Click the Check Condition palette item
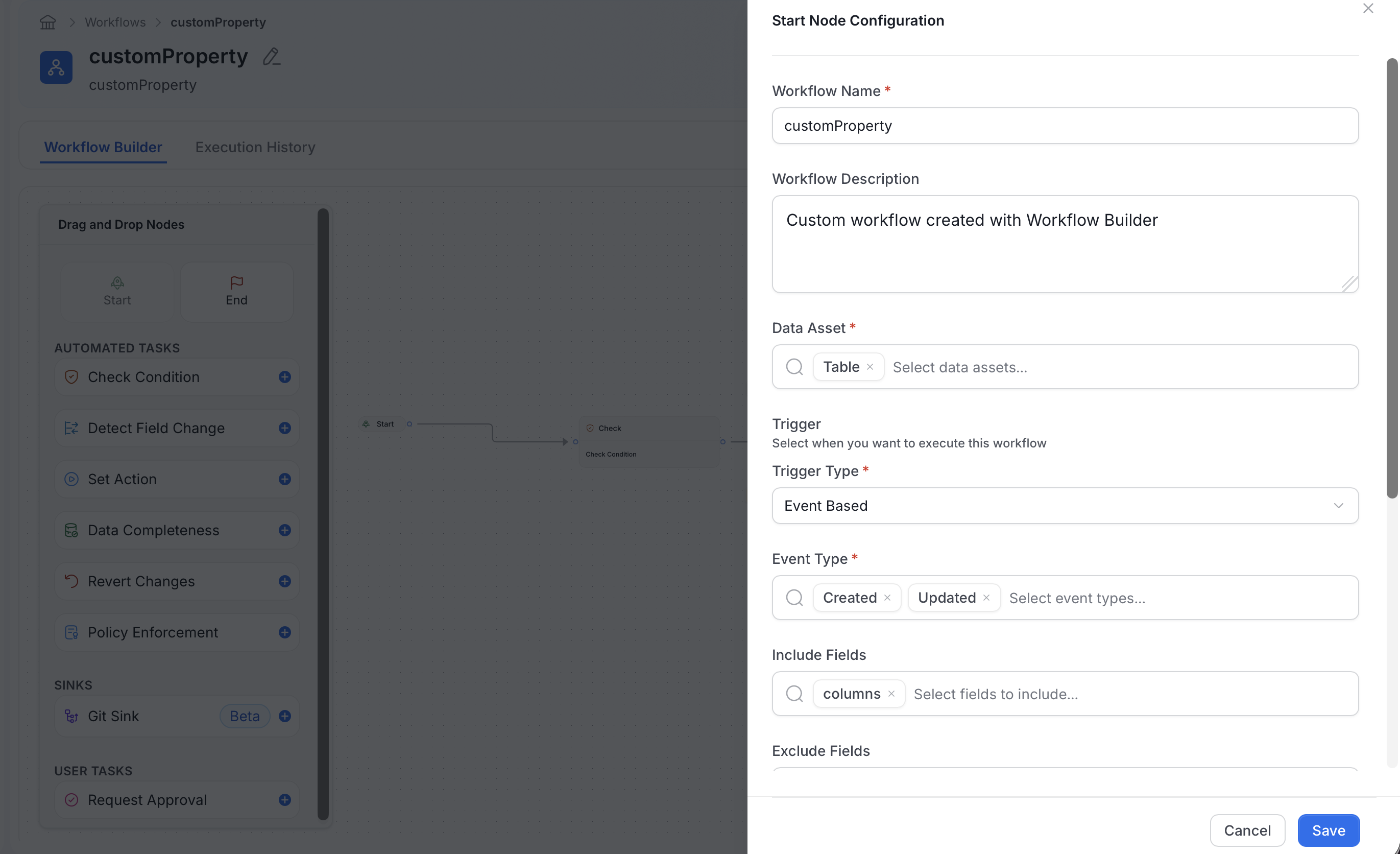Screen dimensions: 1400x854 (177, 377)
